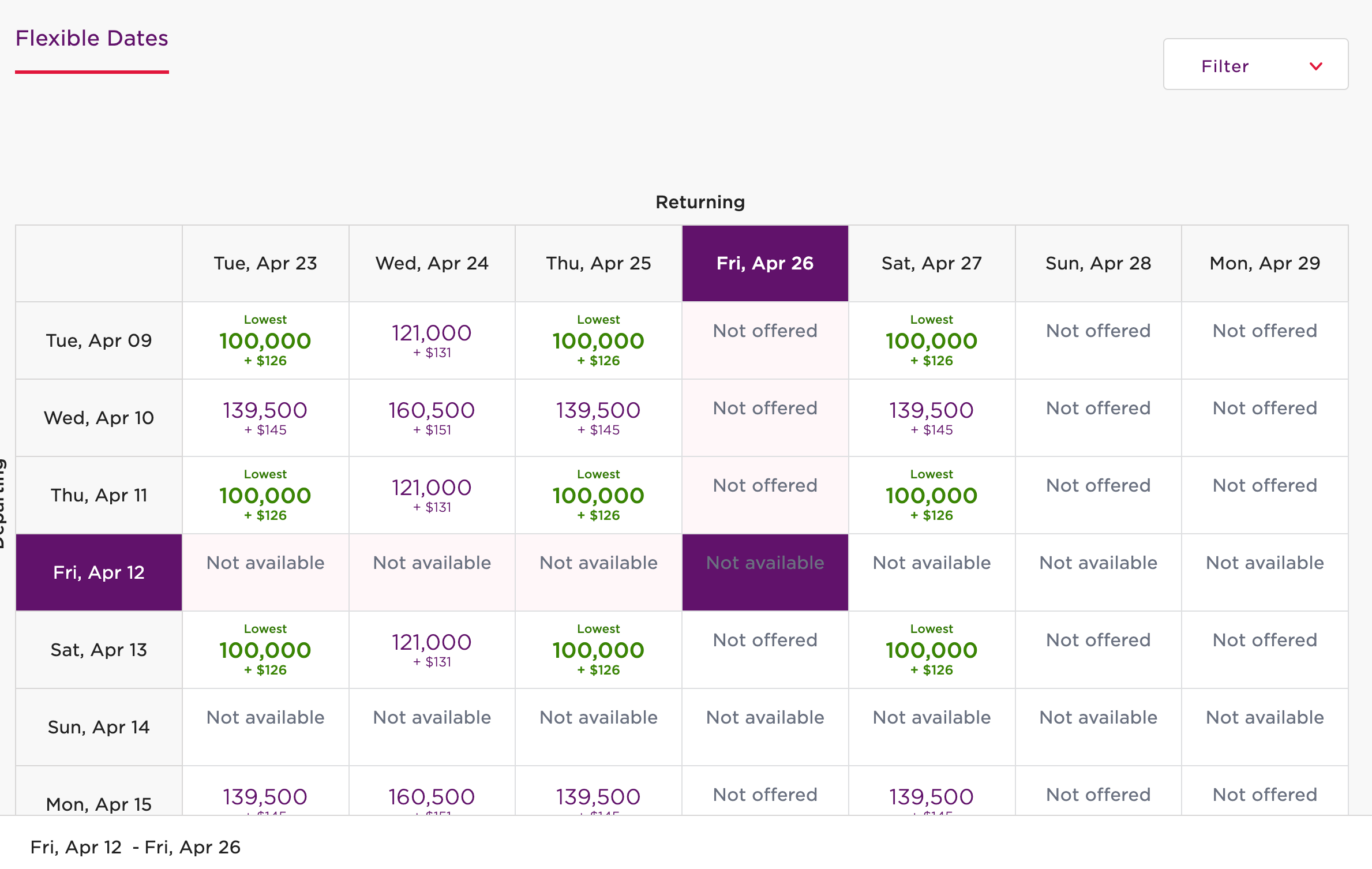The height and width of the screenshot is (869, 1372).
Task: Switch to the Flexible Dates tab
Action: click(x=92, y=39)
